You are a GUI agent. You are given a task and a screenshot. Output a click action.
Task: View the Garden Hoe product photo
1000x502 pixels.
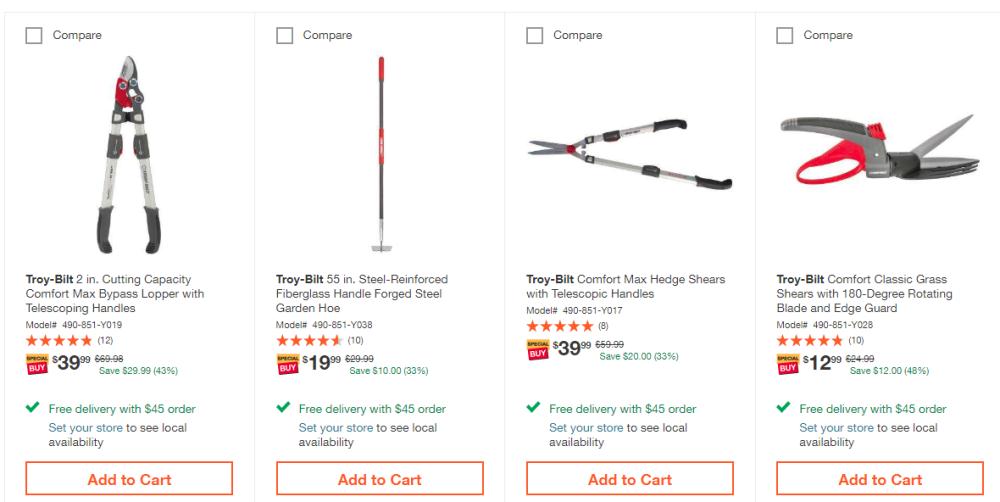379,155
